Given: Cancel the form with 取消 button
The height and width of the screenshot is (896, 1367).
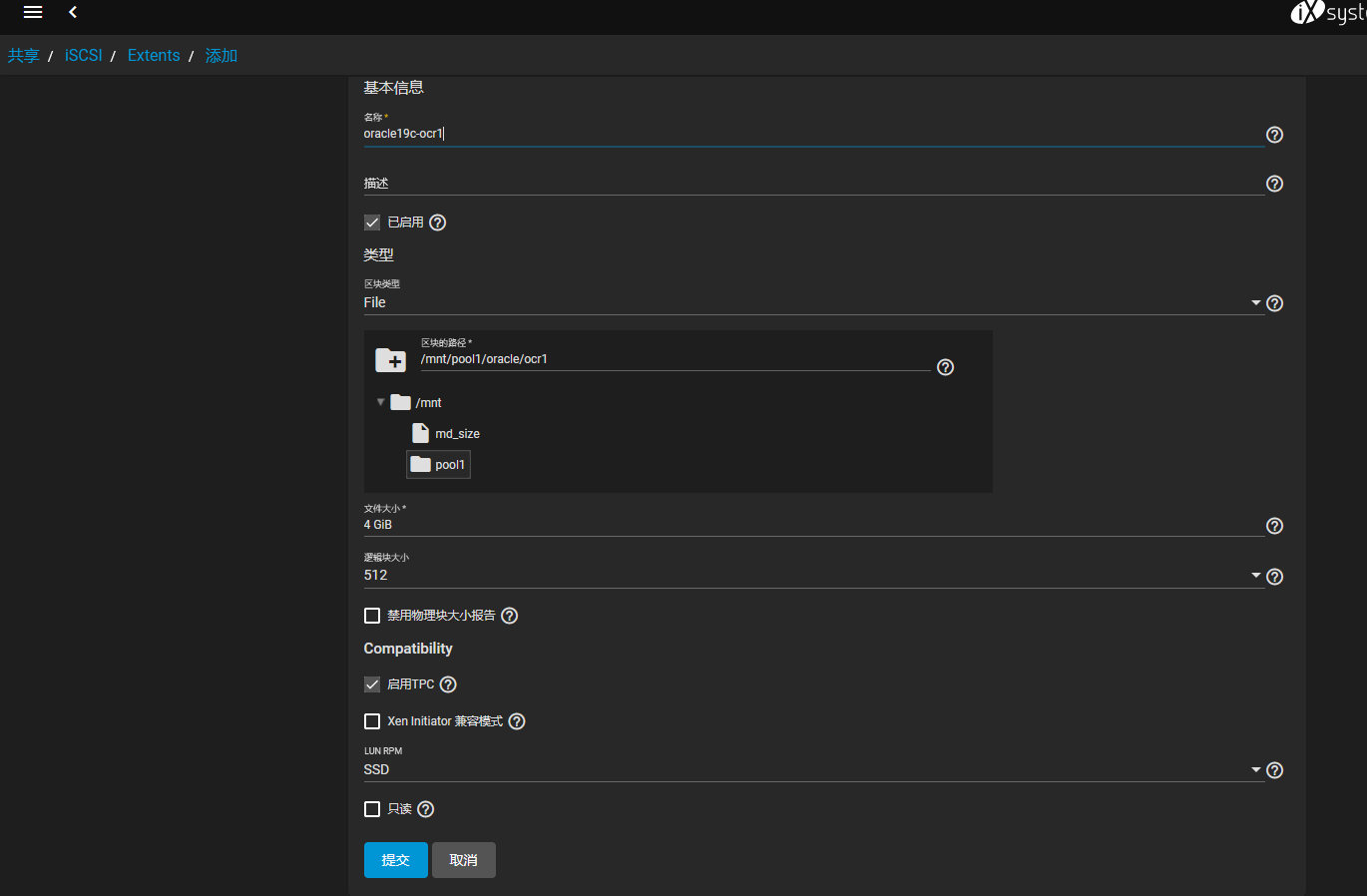Looking at the screenshot, I should 463,860.
